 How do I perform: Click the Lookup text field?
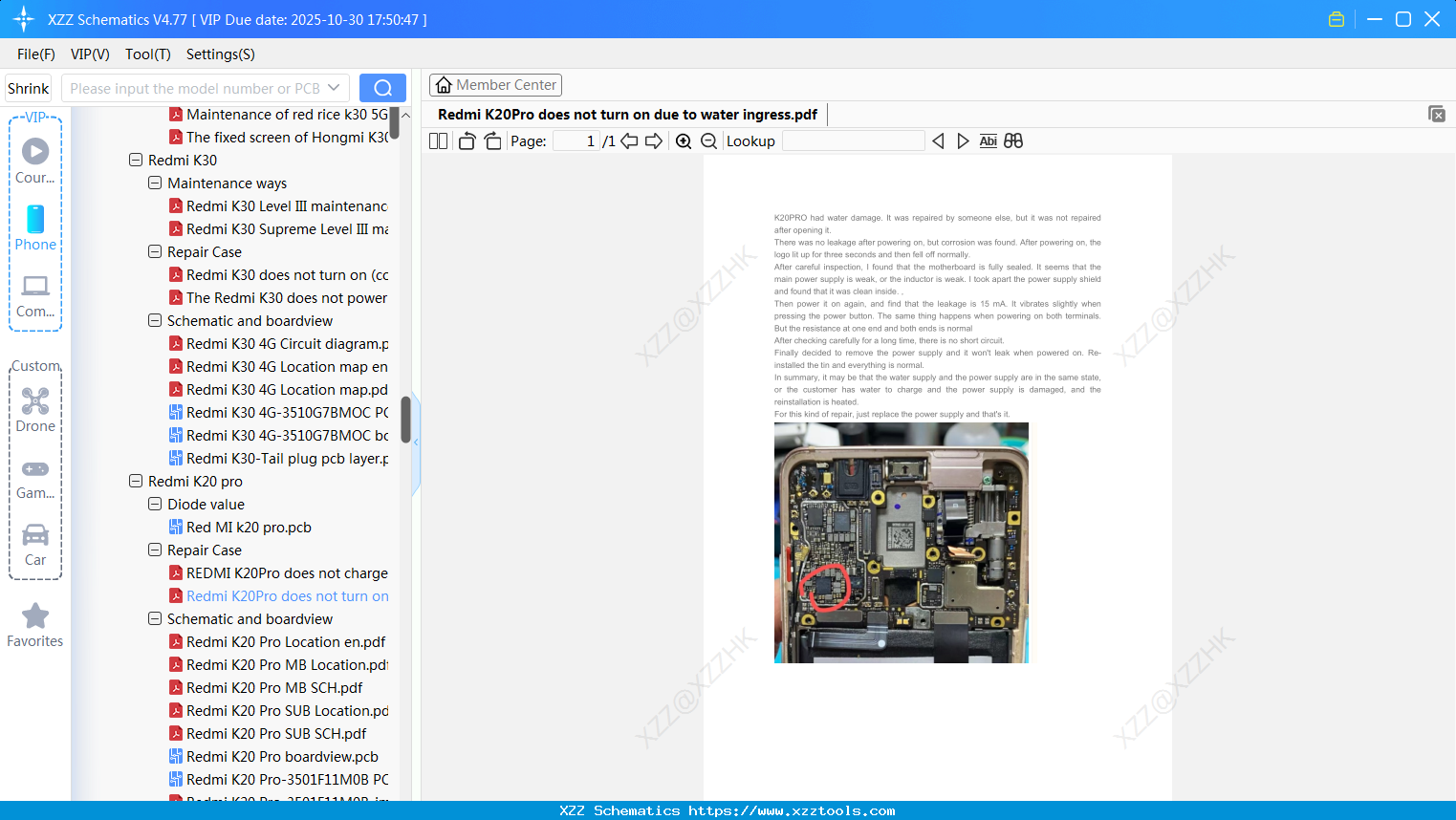tap(854, 141)
